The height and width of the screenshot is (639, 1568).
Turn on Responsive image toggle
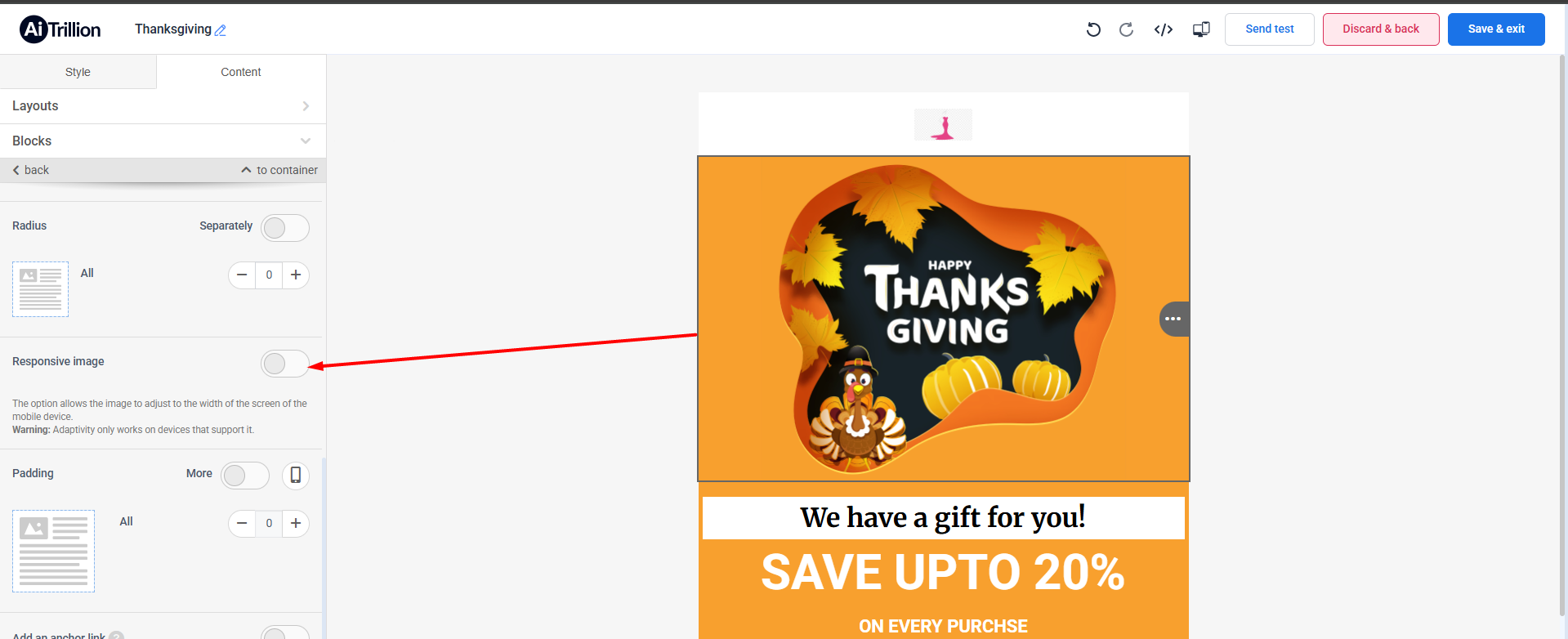click(x=285, y=364)
